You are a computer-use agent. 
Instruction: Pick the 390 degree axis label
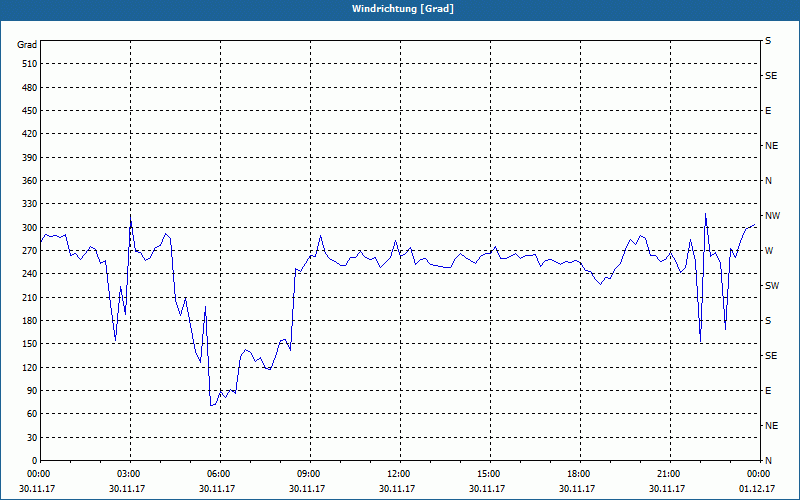30,157
